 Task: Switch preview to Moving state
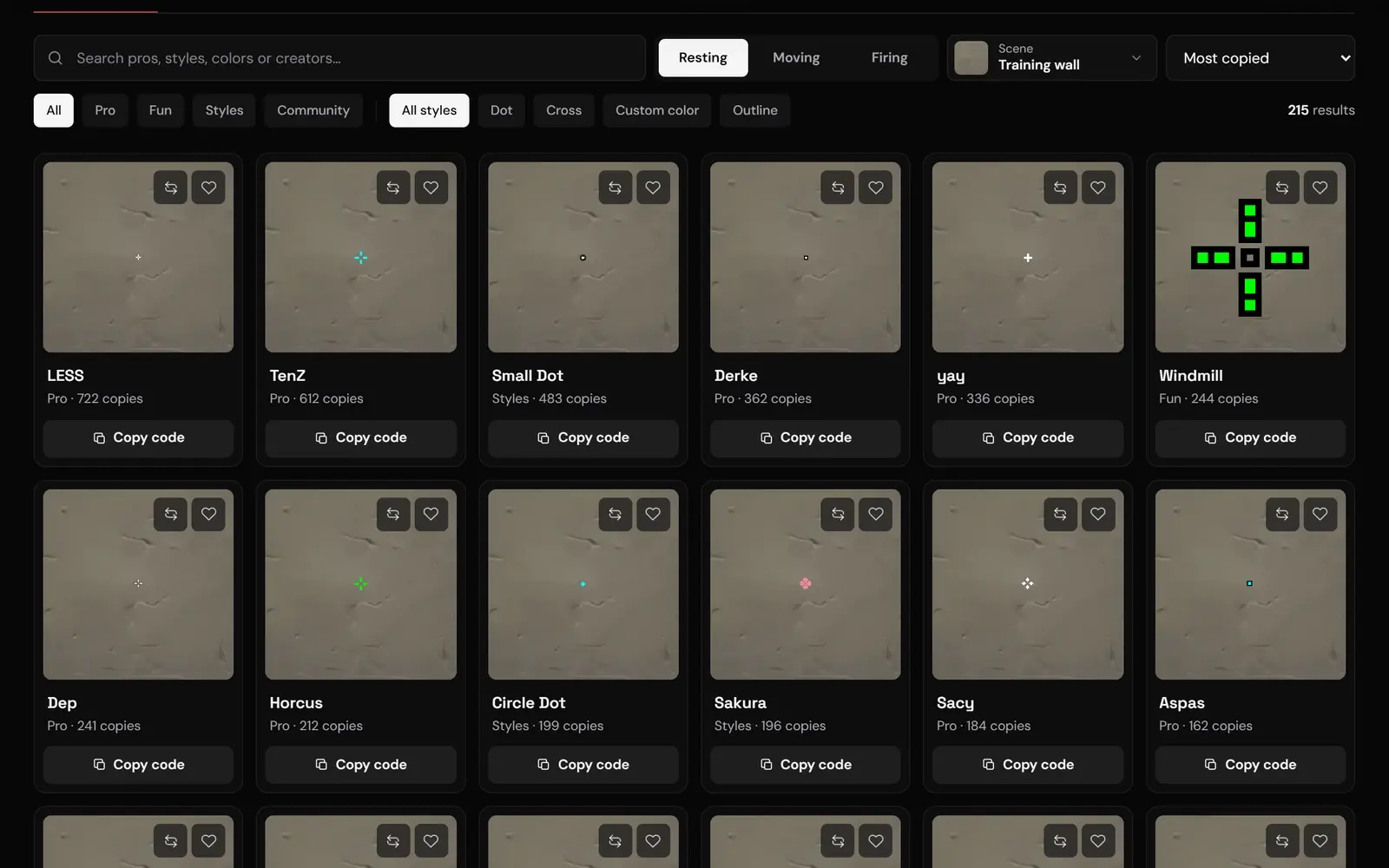(x=796, y=57)
